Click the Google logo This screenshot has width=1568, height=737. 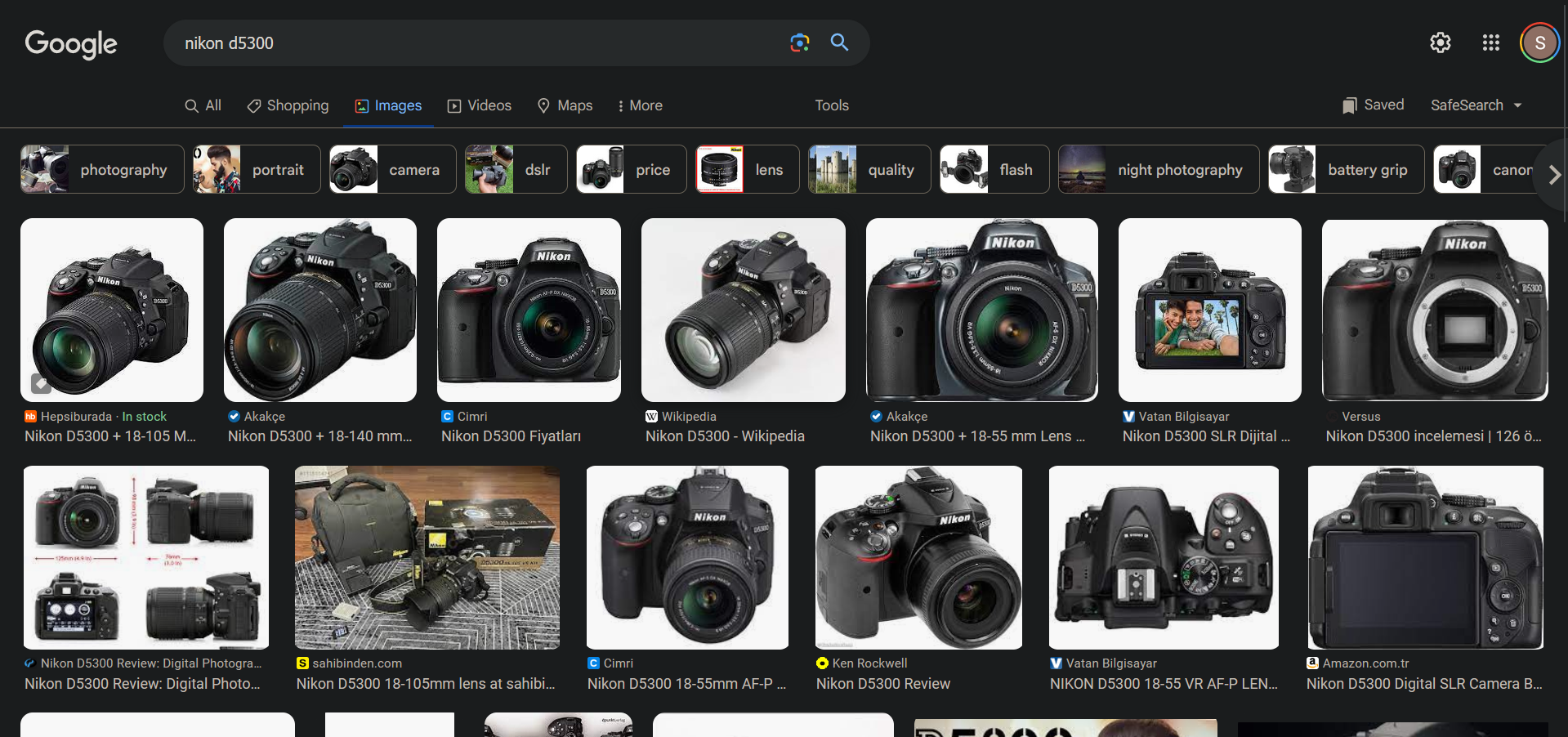tap(71, 43)
